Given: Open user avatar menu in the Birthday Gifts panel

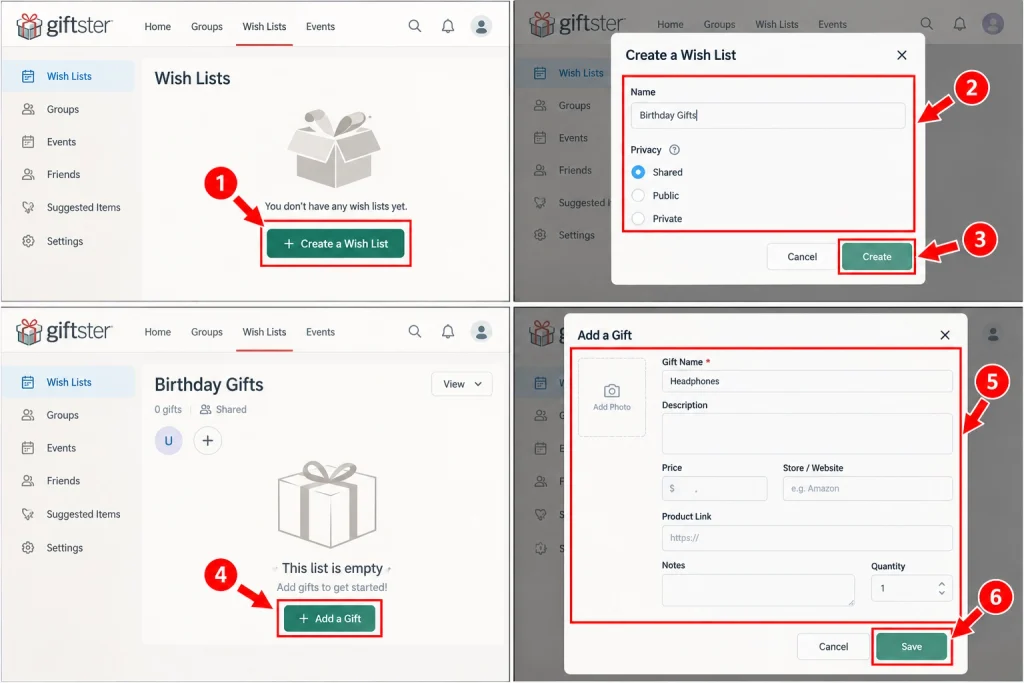Looking at the screenshot, I should 481,332.
